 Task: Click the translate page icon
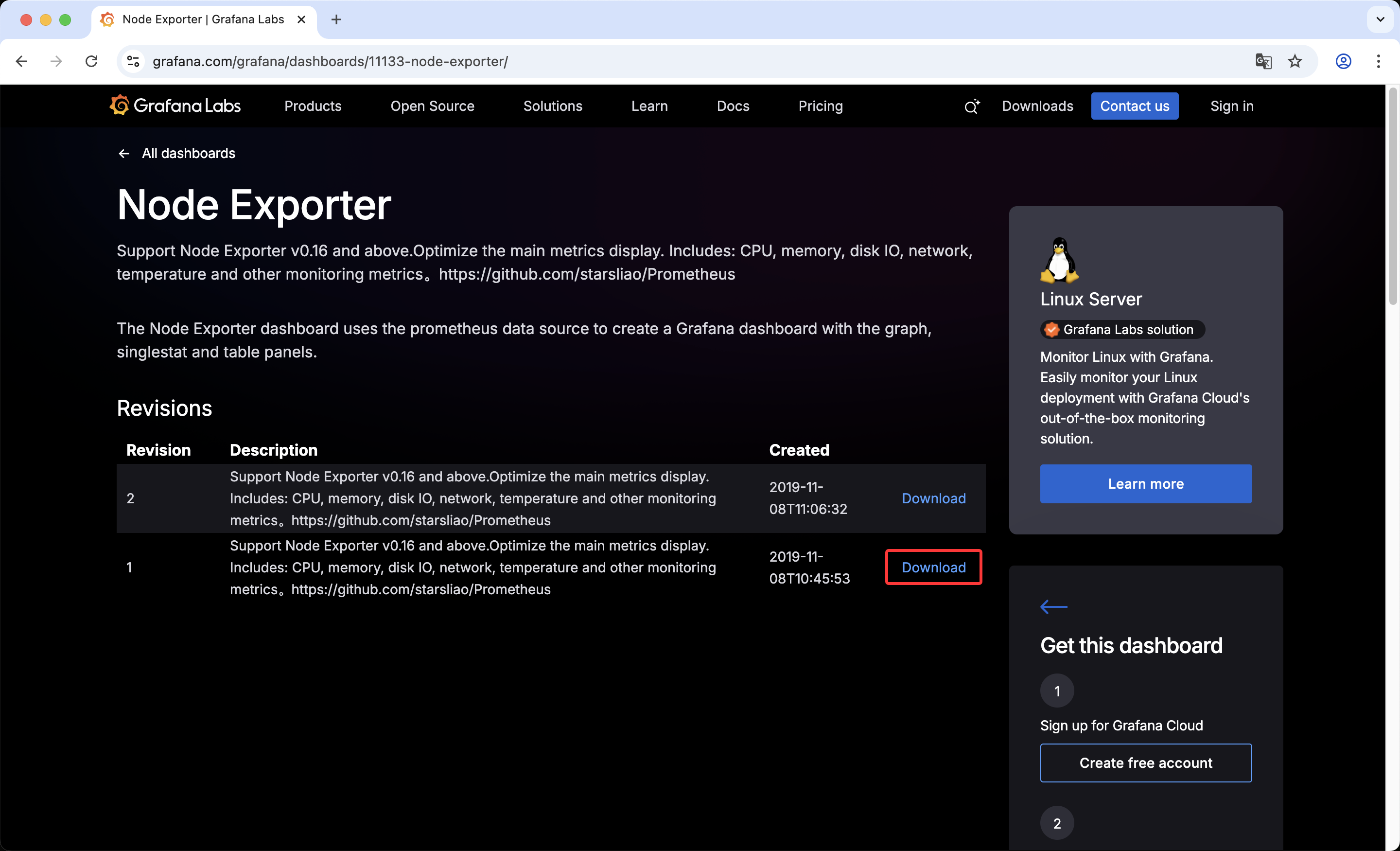point(1263,61)
